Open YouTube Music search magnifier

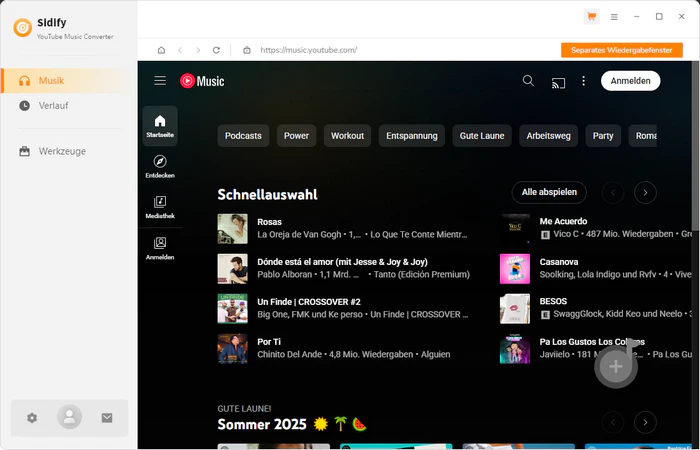pyautogui.click(x=528, y=81)
